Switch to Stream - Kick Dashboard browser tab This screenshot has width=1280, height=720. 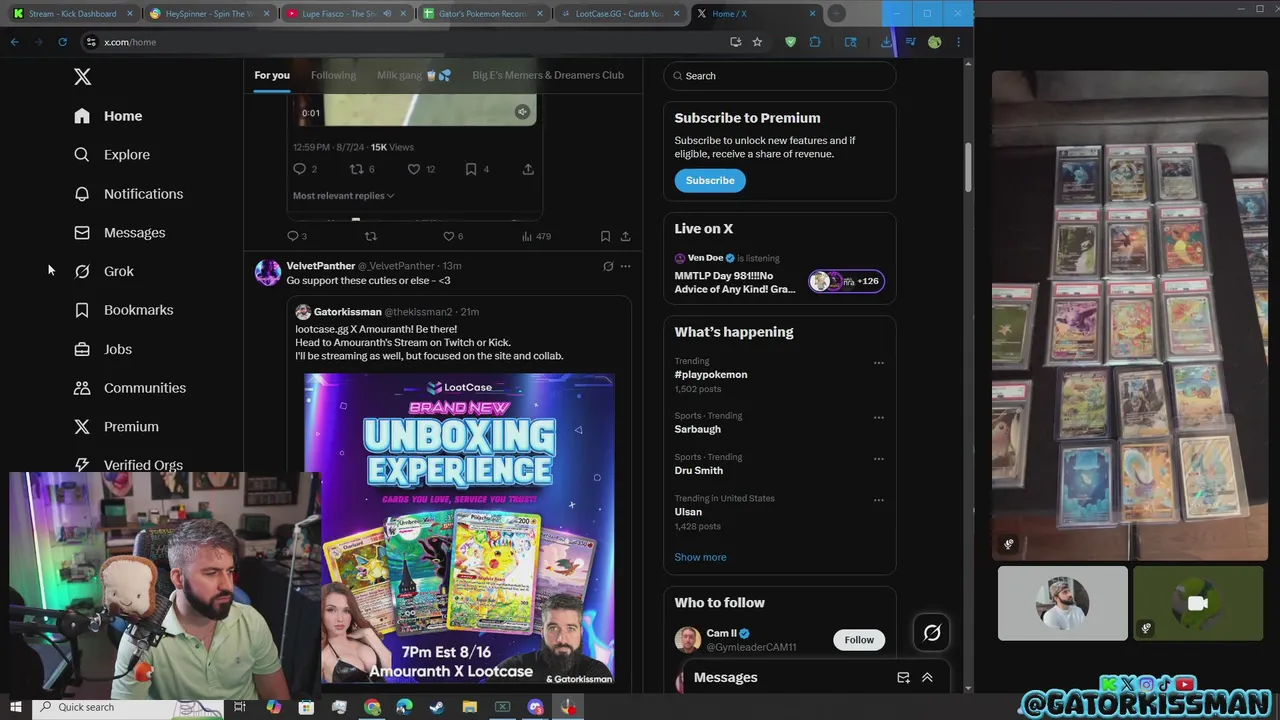click(x=72, y=14)
